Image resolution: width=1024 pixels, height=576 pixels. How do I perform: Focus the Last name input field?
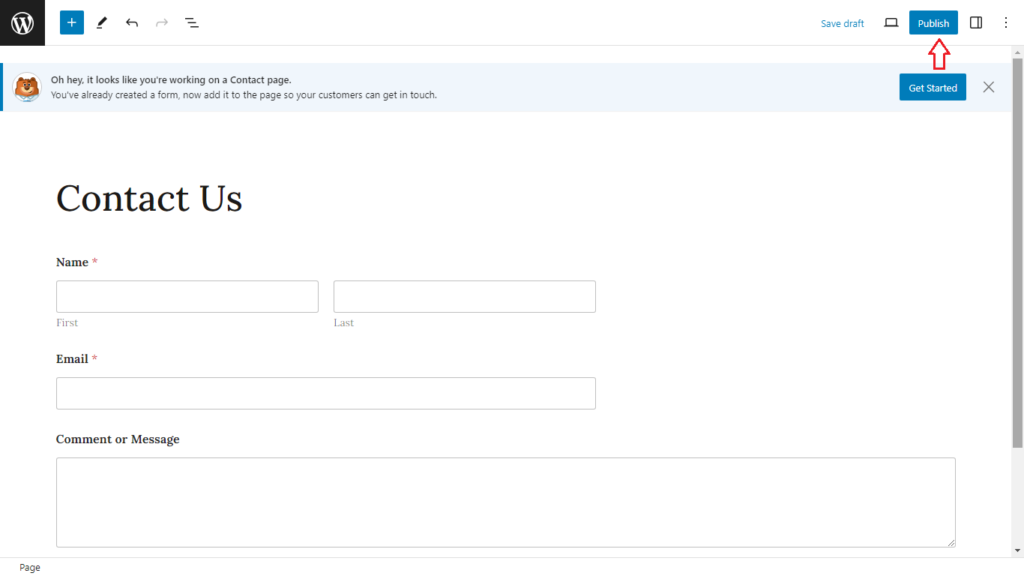coord(464,296)
